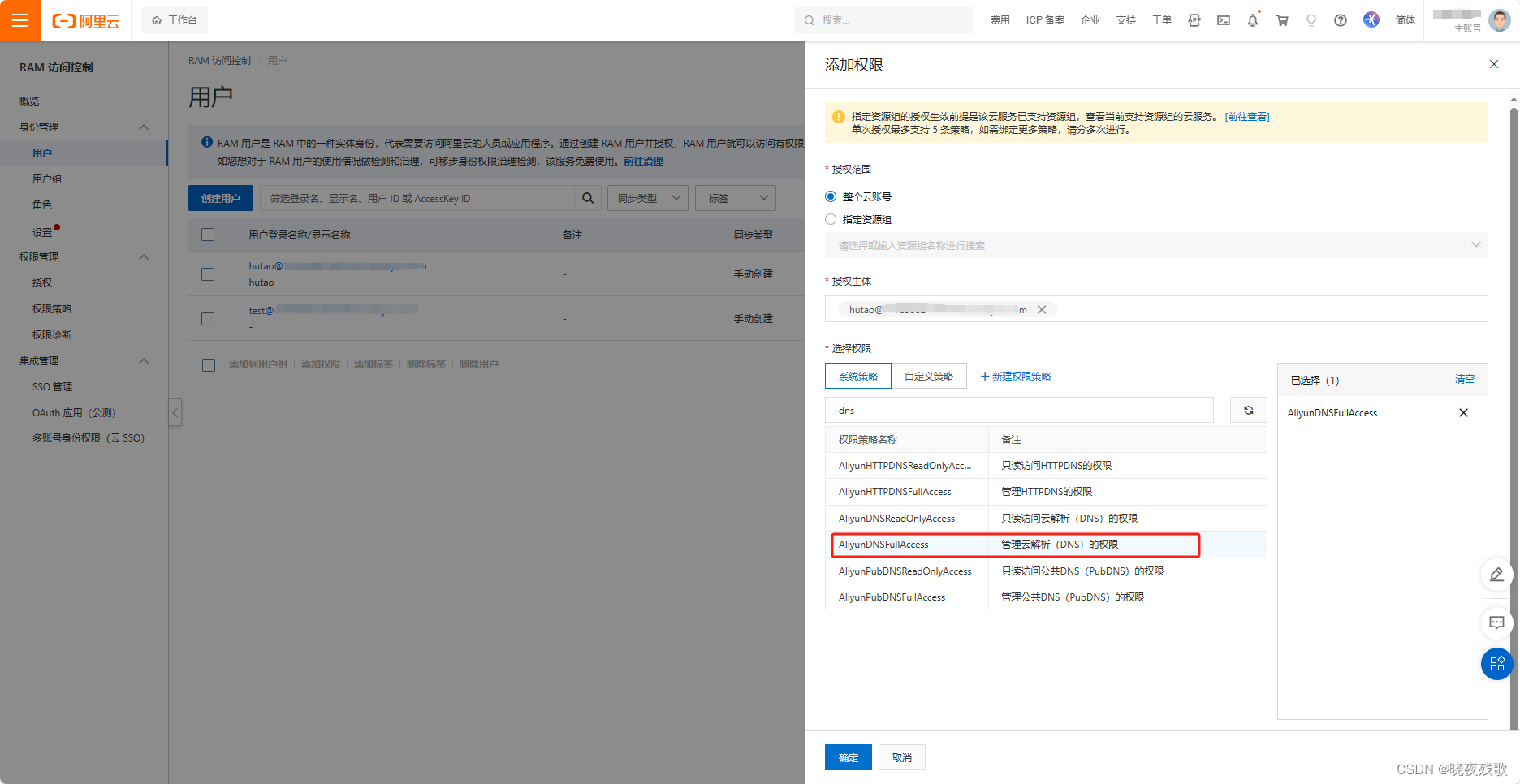Select the AliyunHTTPDNSFullAccess policy row
This screenshot has height=784, width=1520.
tap(1046, 492)
